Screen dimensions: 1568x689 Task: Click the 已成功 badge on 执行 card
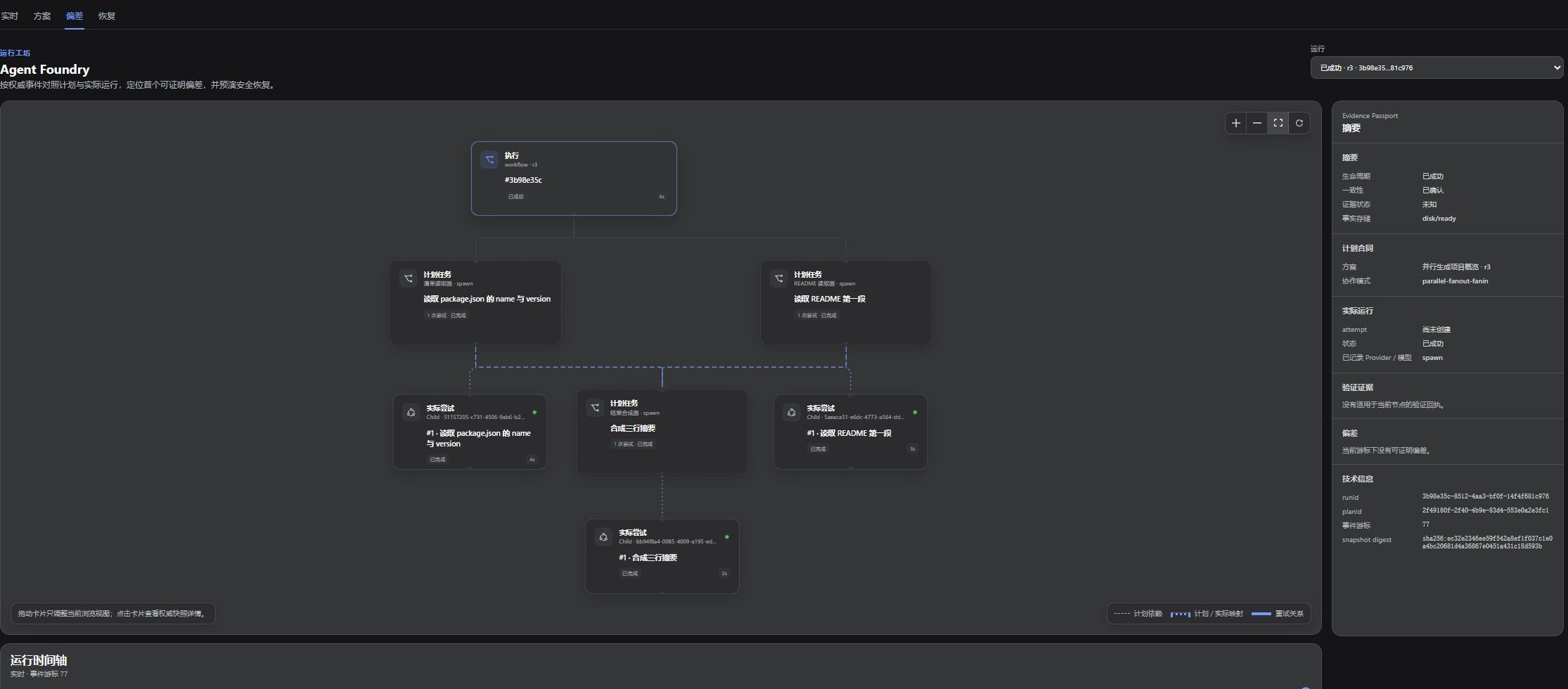tap(516, 197)
